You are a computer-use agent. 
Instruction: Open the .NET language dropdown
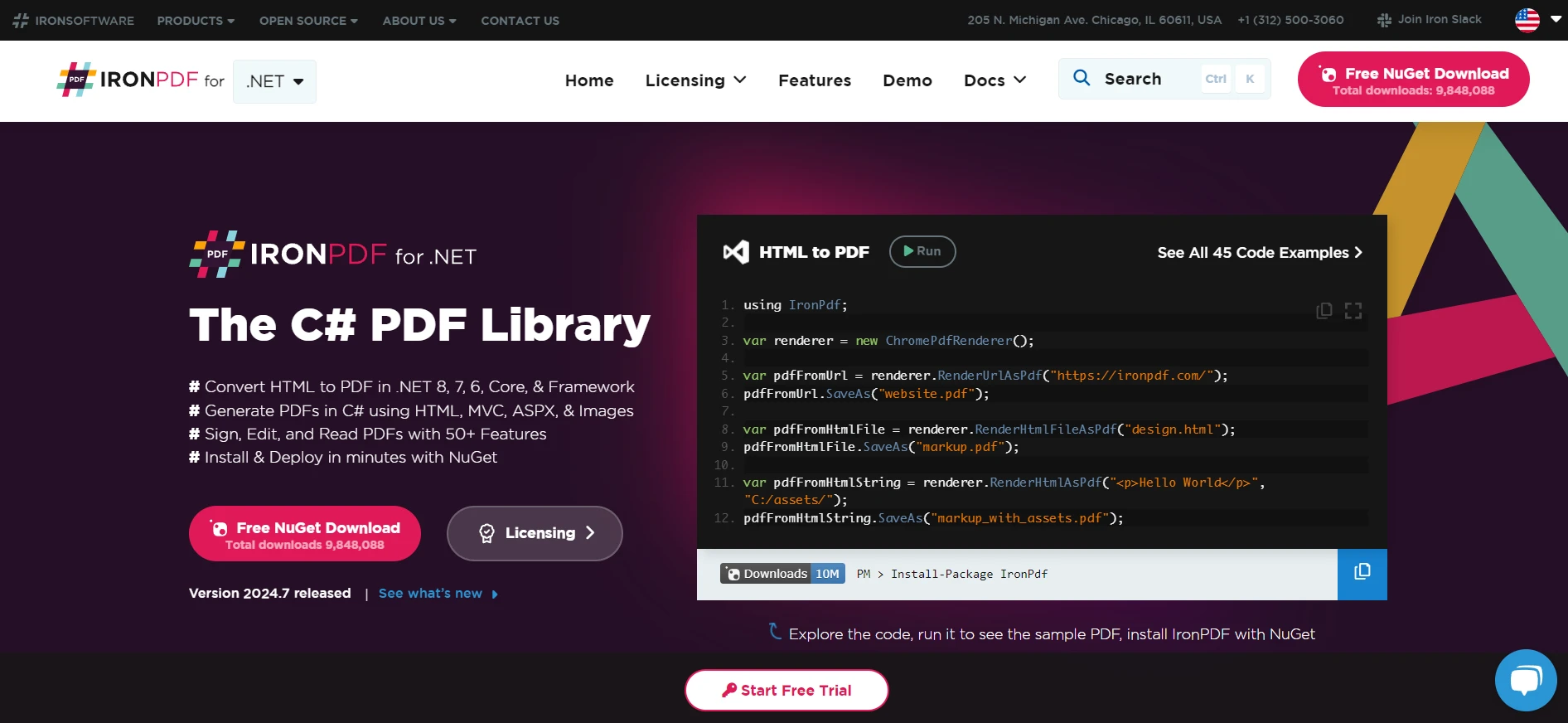[274, 81]
